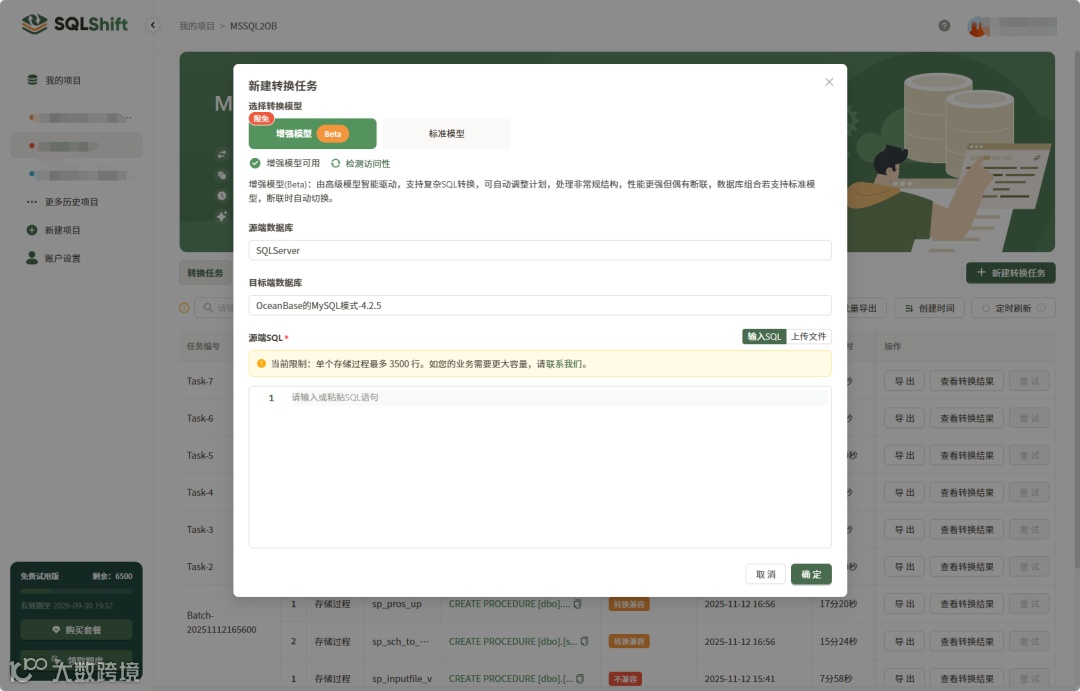Toggle the 定时刷新 option
1080x691 pixels.
(1013, 308)
